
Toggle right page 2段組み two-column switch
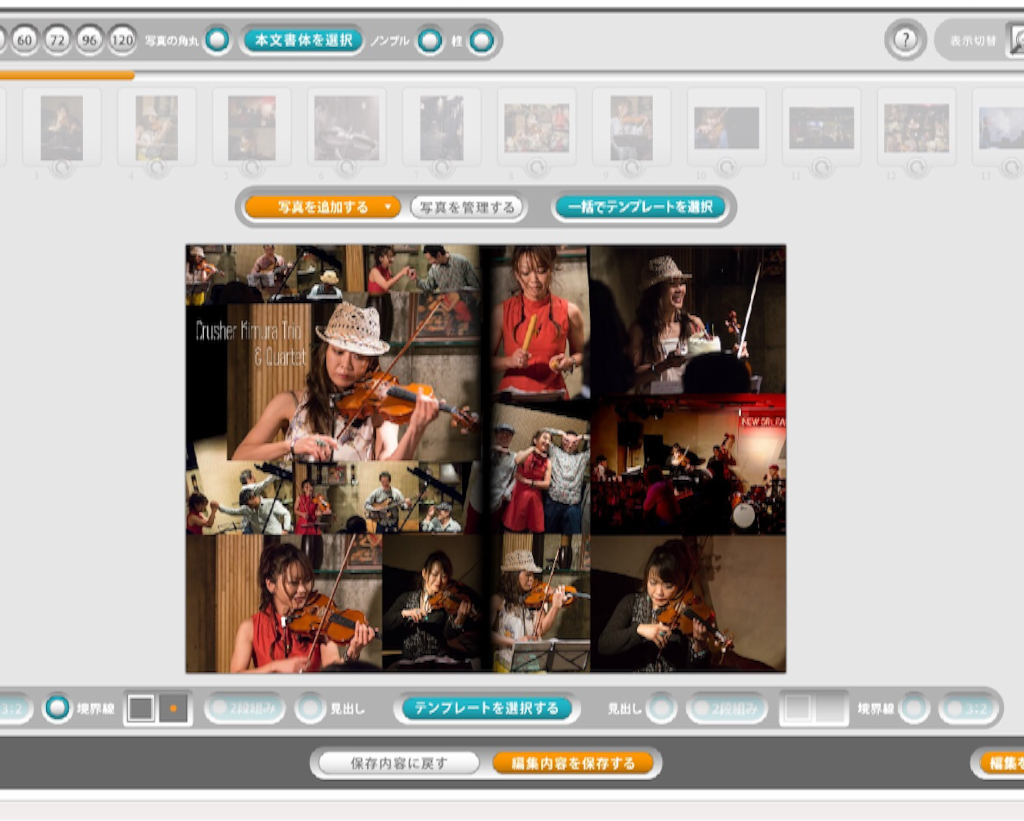[727, 708]
